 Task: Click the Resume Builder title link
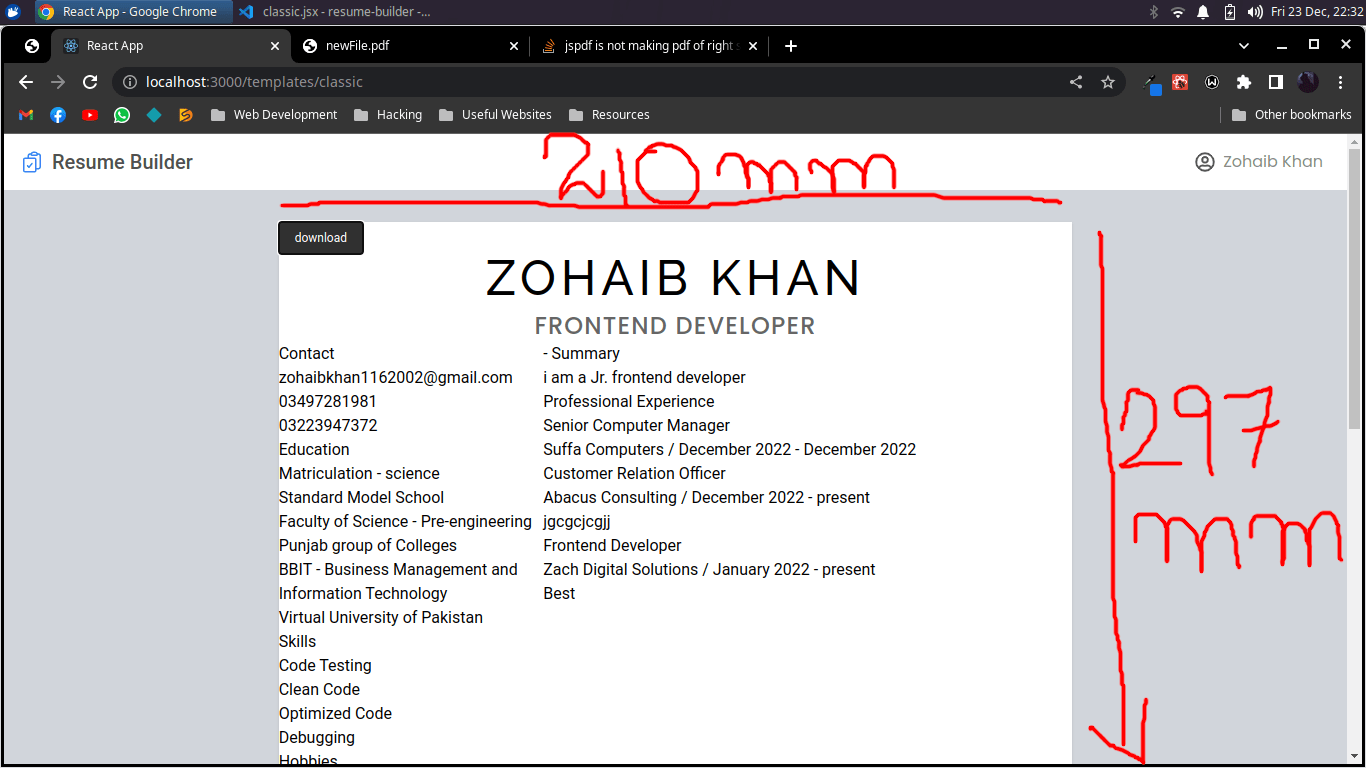122,162
